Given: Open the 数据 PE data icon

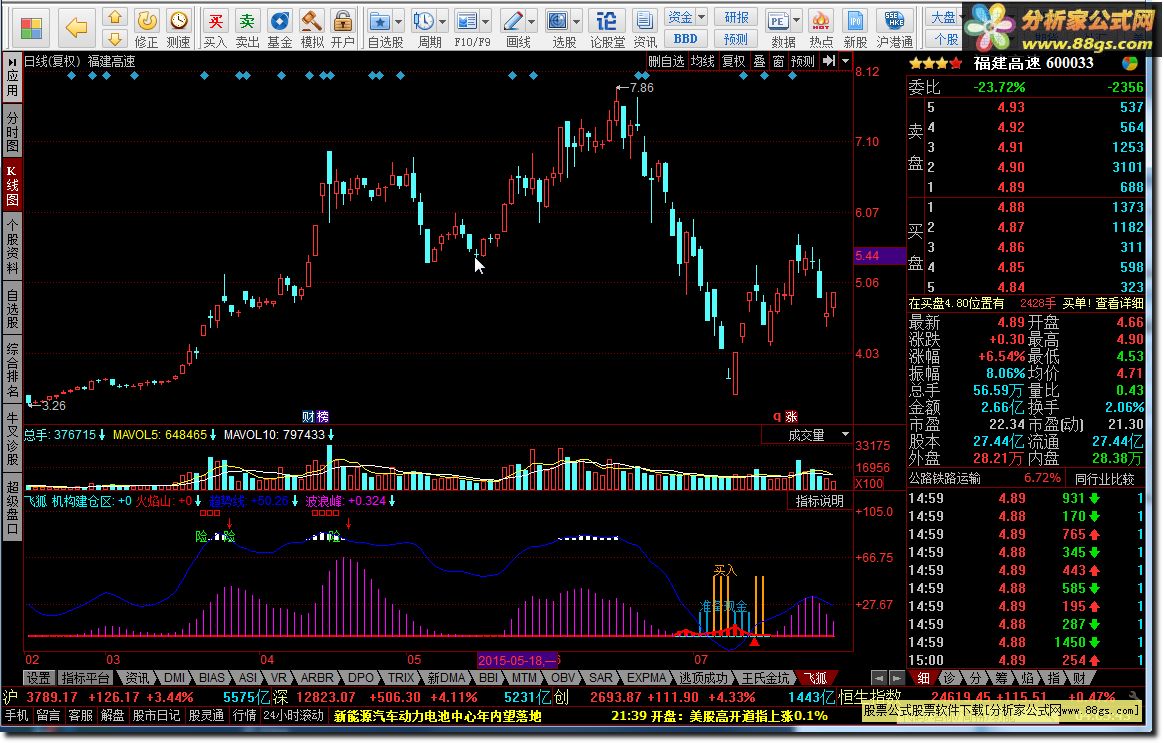Looking at the screenshot, I should pos(779,28).
